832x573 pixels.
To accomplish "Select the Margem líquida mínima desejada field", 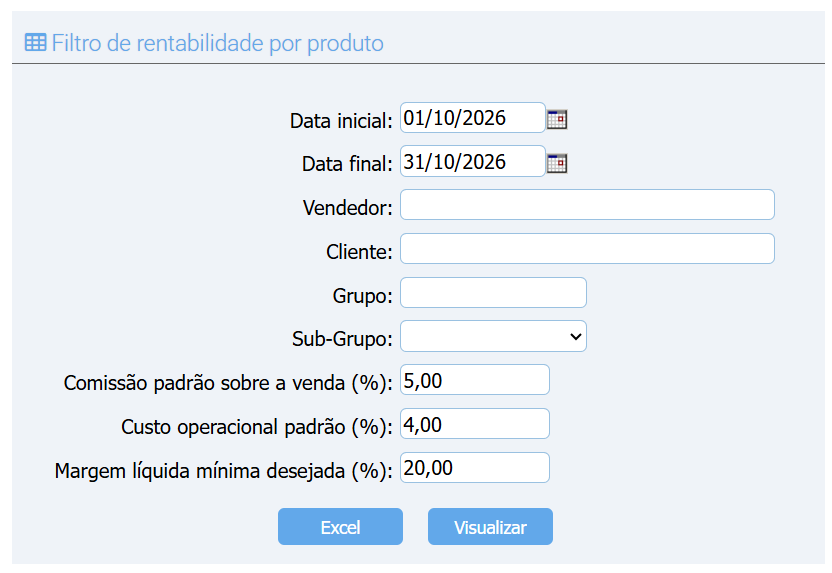I will (x=474, y=468).
